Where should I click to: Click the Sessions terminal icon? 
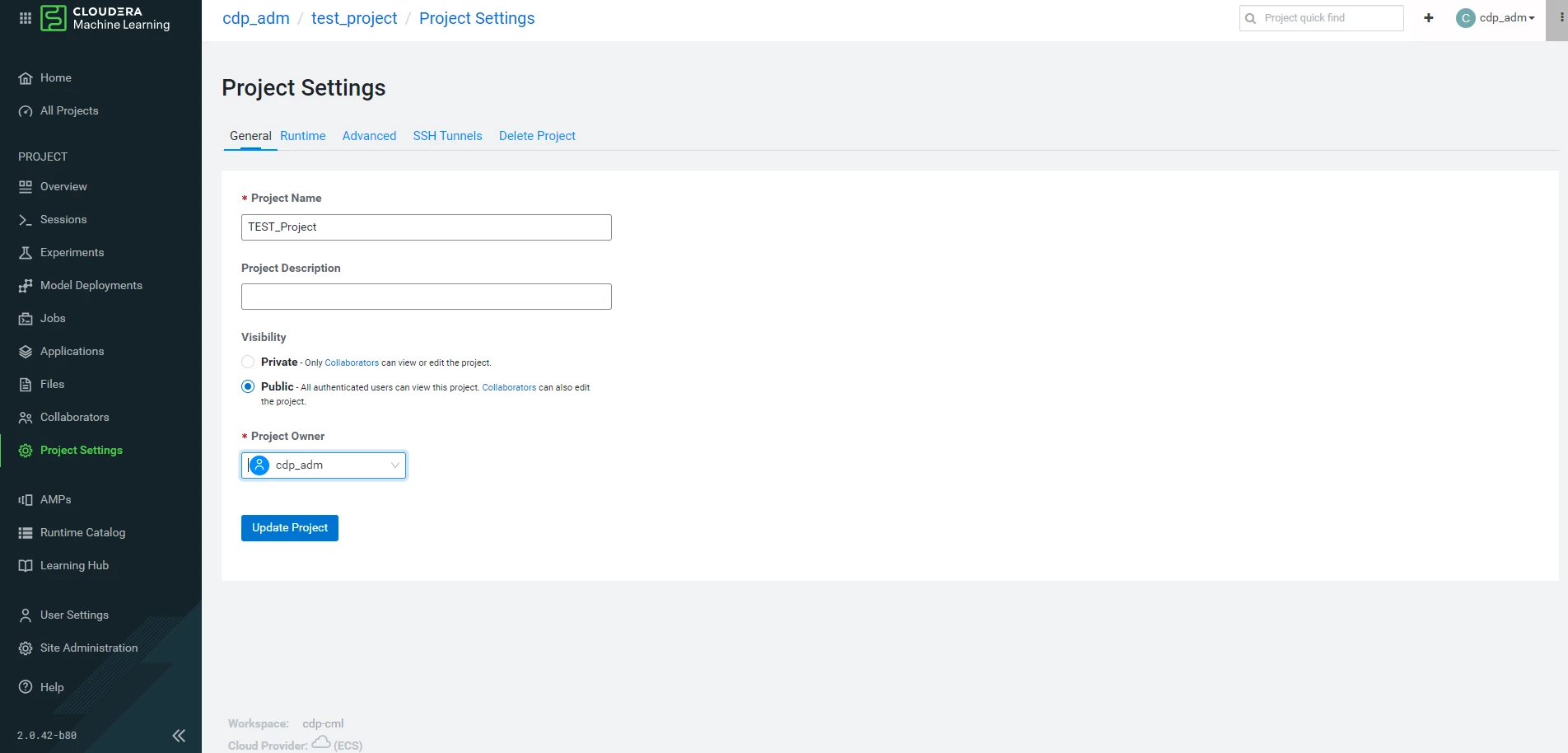26,220
